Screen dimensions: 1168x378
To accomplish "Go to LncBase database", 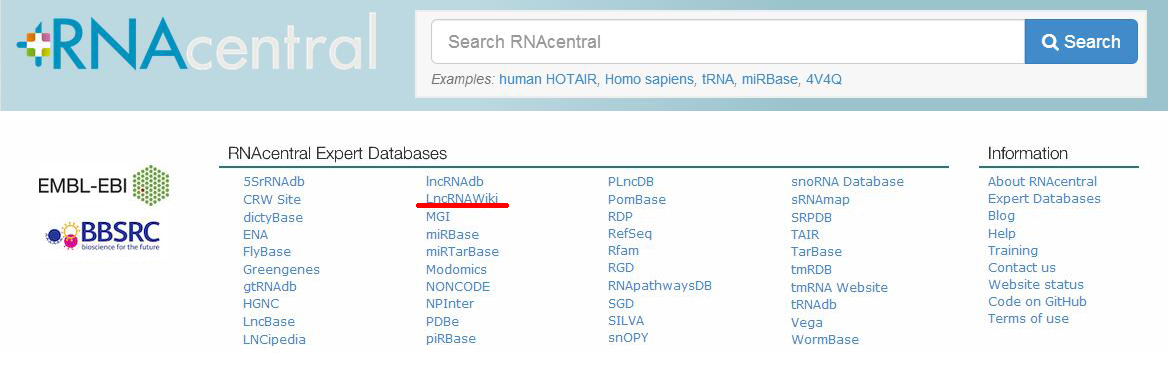I will [269, 321].
